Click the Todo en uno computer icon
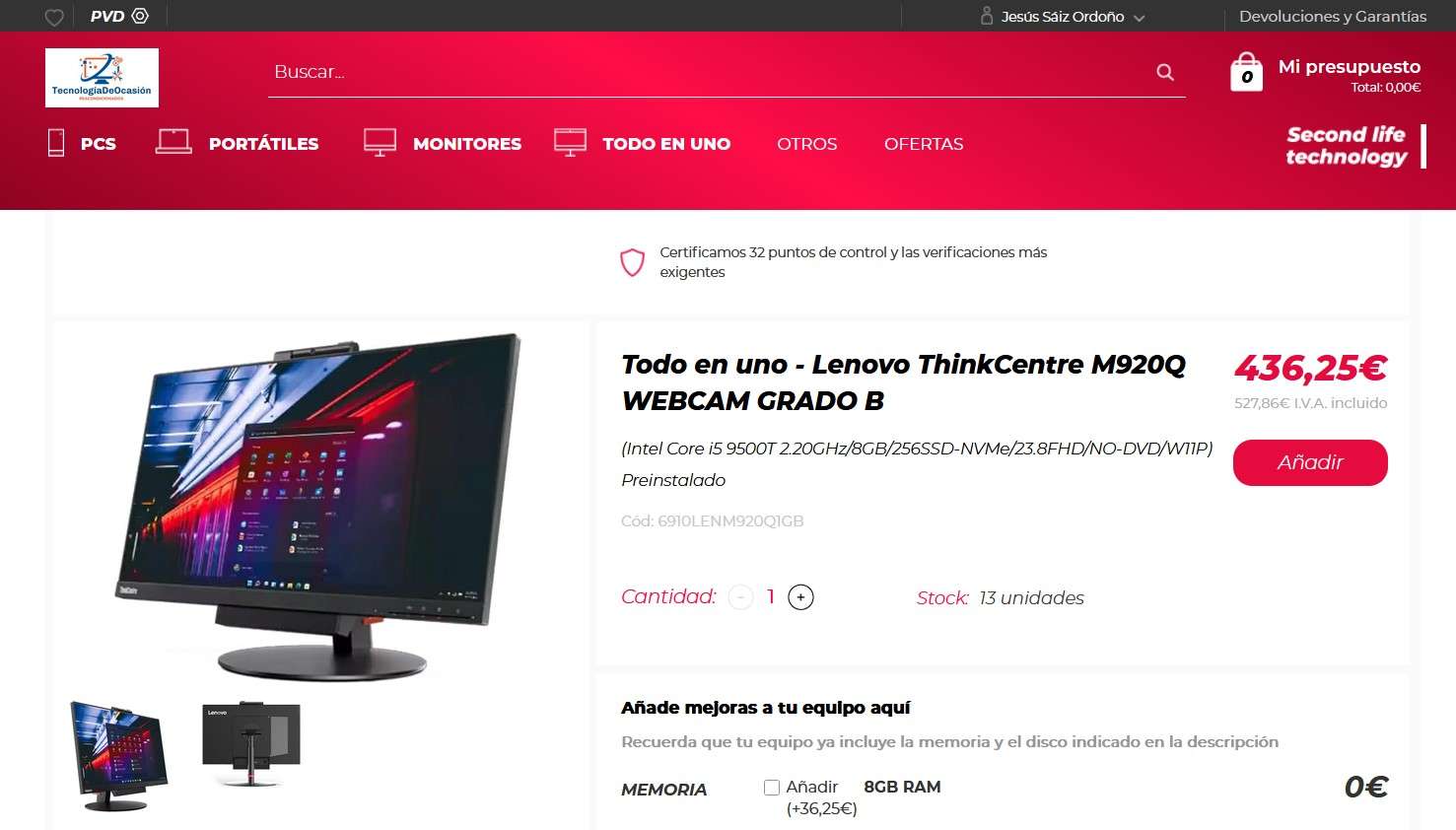 tap(570, 143)
